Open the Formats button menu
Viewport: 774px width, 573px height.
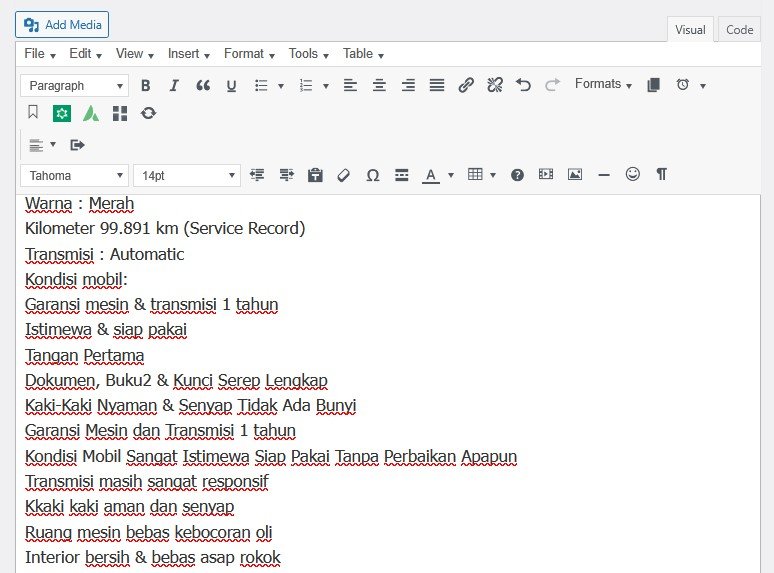tap(603, 85)
